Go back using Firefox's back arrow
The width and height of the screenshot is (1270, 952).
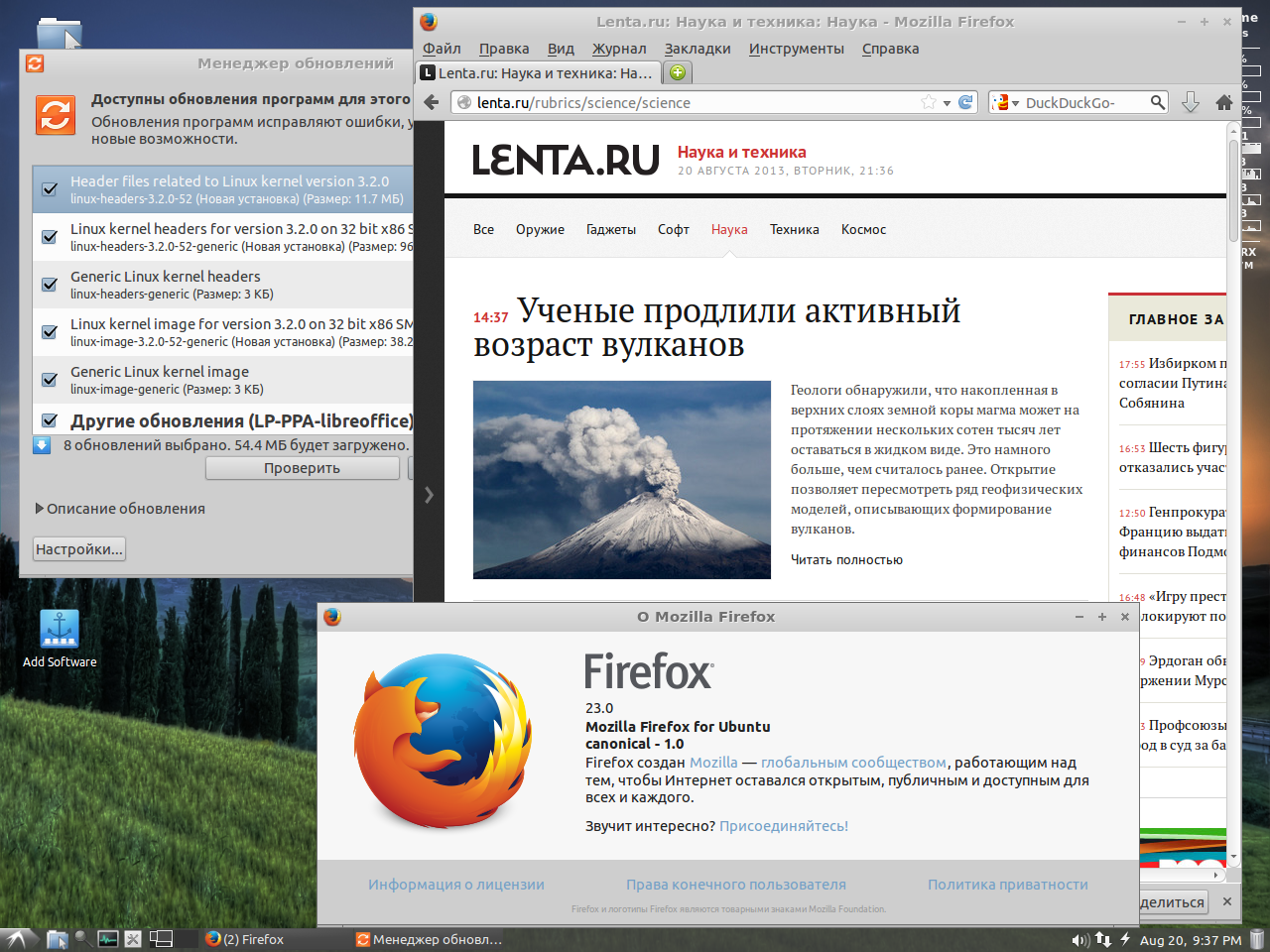click(x=431, y=102)
